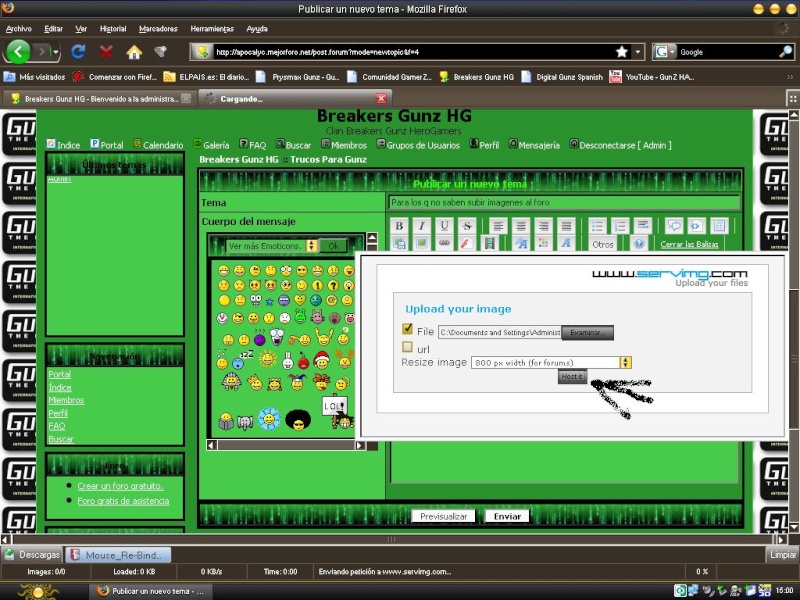The image size is (800, 600).
Task: Insert a Flash file
Action: point(467,243)
